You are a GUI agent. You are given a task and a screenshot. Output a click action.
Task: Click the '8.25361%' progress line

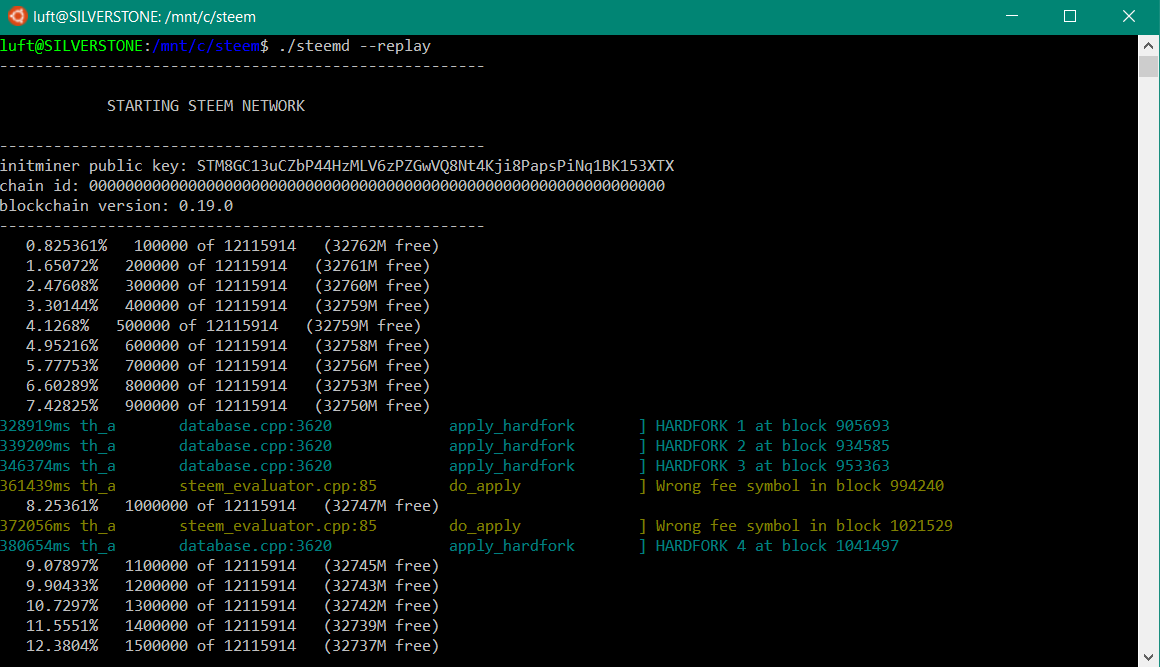click(x=232, y=506)
